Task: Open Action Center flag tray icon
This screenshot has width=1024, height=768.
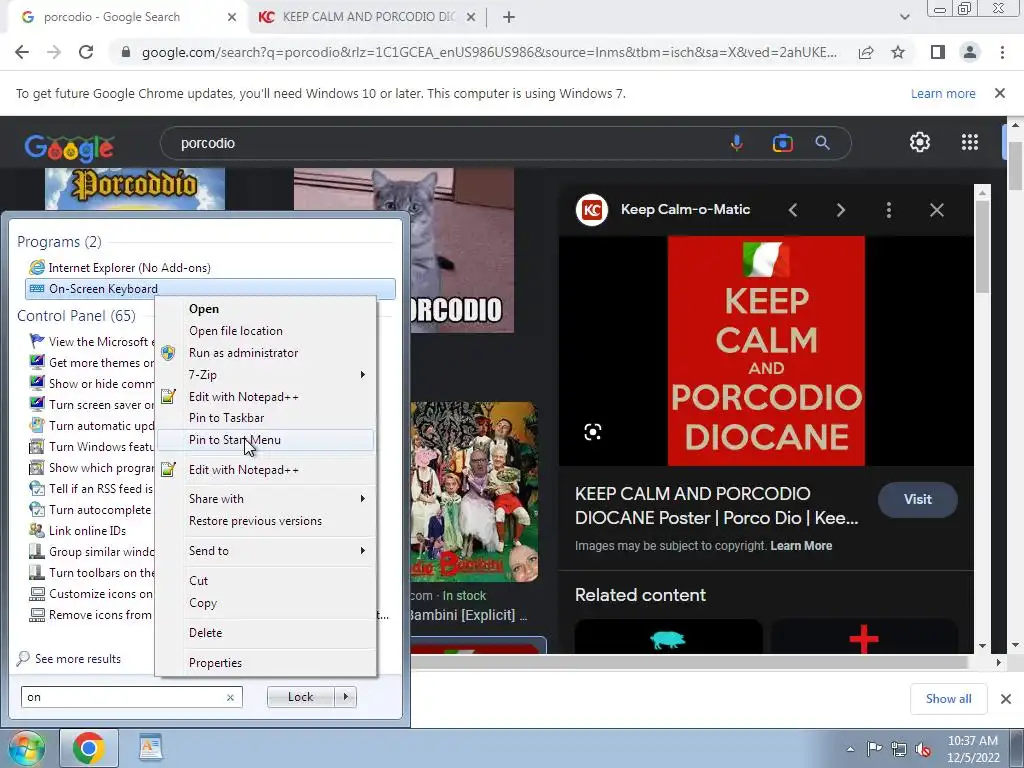Action: (874, 749)
